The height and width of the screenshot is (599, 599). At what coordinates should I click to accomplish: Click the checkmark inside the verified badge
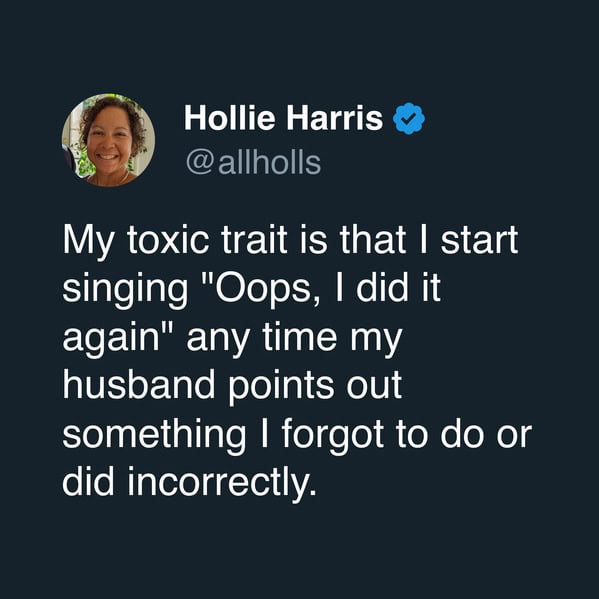(x=409, y=119)
